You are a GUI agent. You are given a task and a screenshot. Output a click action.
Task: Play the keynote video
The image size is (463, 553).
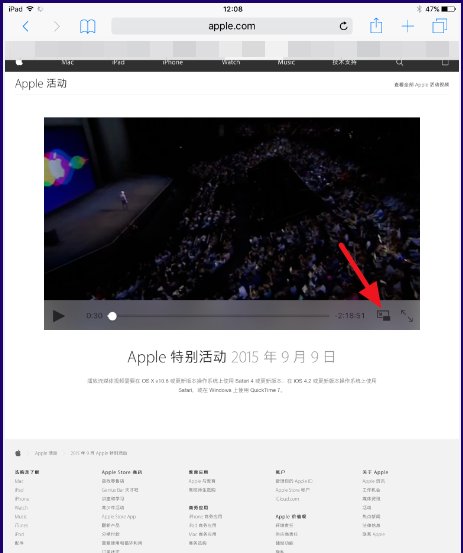pyautogui.click(x=58, y=316)
